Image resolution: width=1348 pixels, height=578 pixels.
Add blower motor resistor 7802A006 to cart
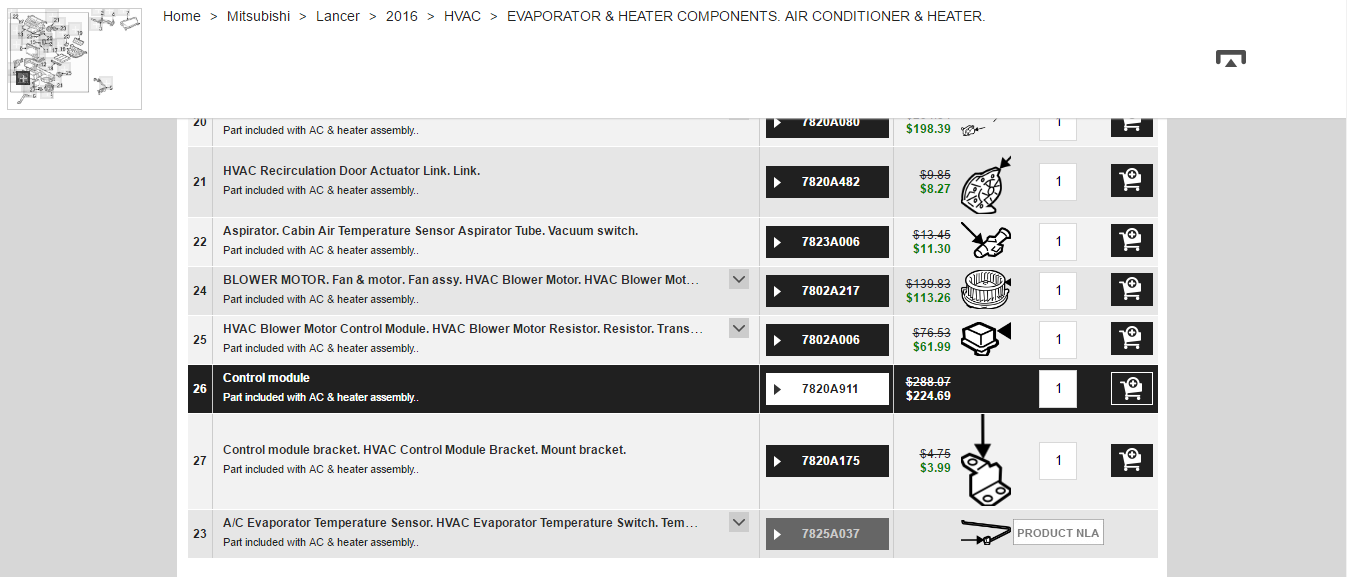1131,339
